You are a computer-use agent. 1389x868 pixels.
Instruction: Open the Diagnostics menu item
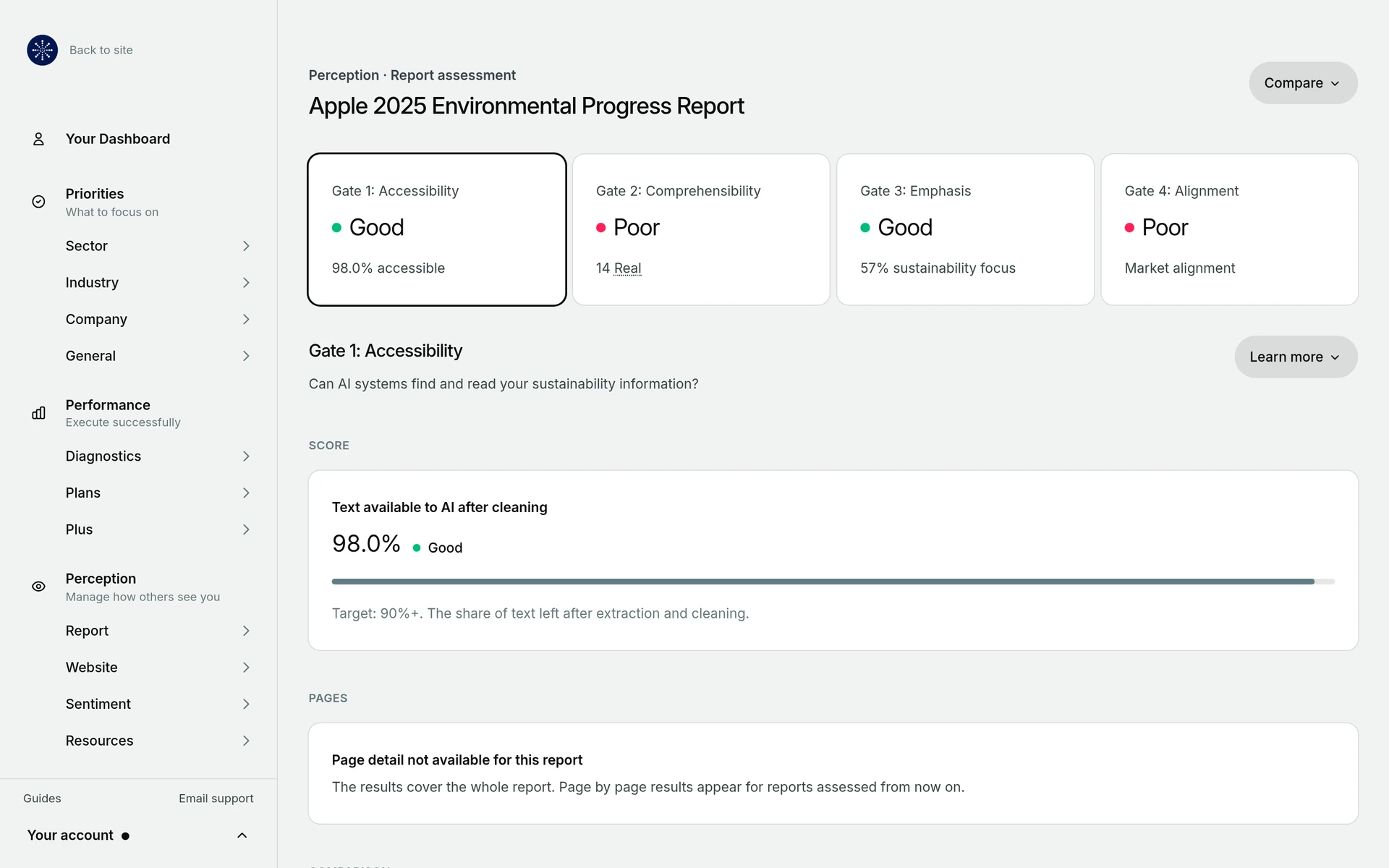[x=103, y=456]
